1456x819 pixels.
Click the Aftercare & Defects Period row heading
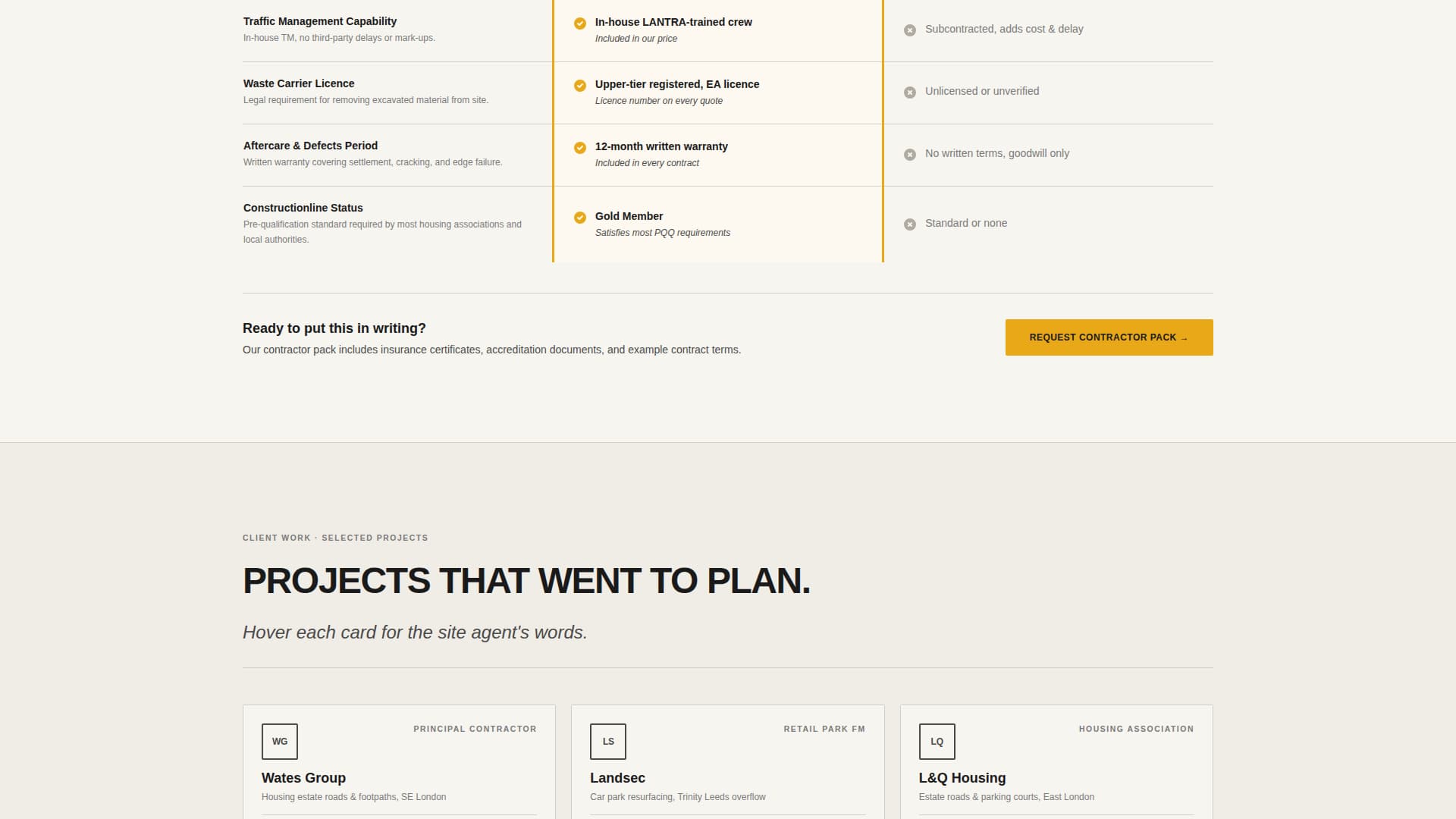[310, 146]
